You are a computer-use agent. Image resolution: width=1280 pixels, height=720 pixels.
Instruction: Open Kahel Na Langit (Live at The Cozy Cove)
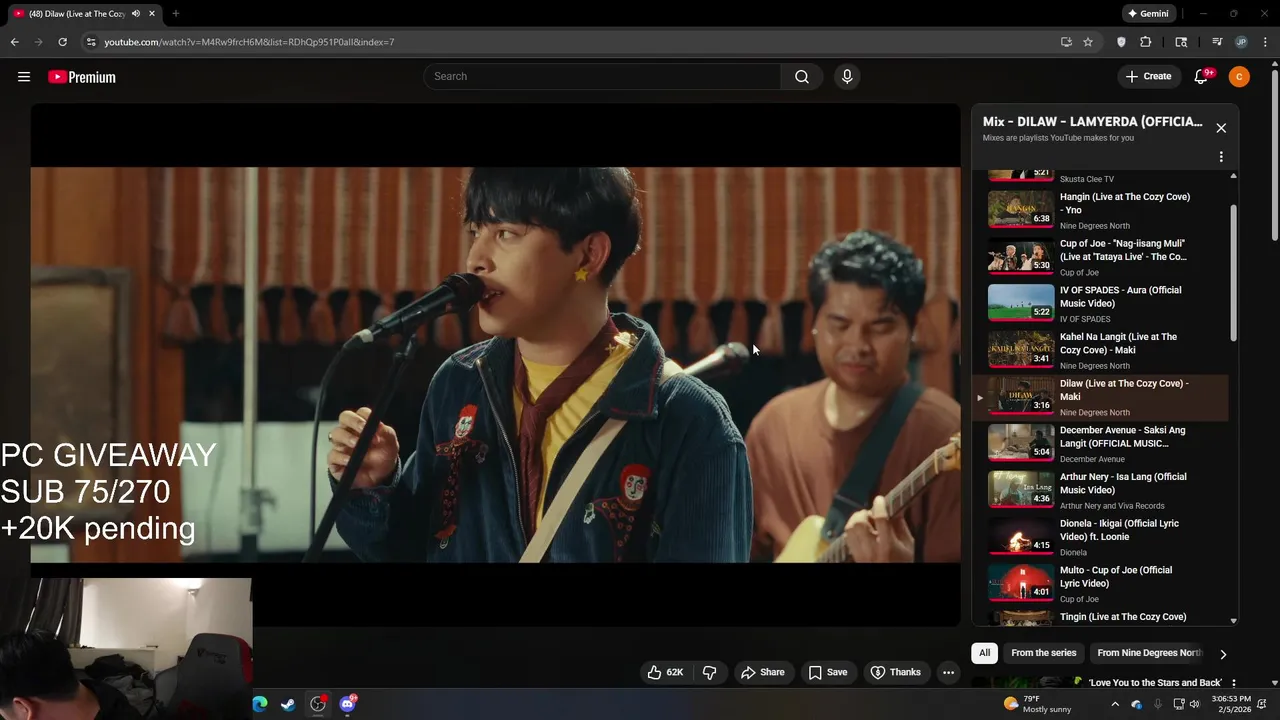[x=1100, y=350]
